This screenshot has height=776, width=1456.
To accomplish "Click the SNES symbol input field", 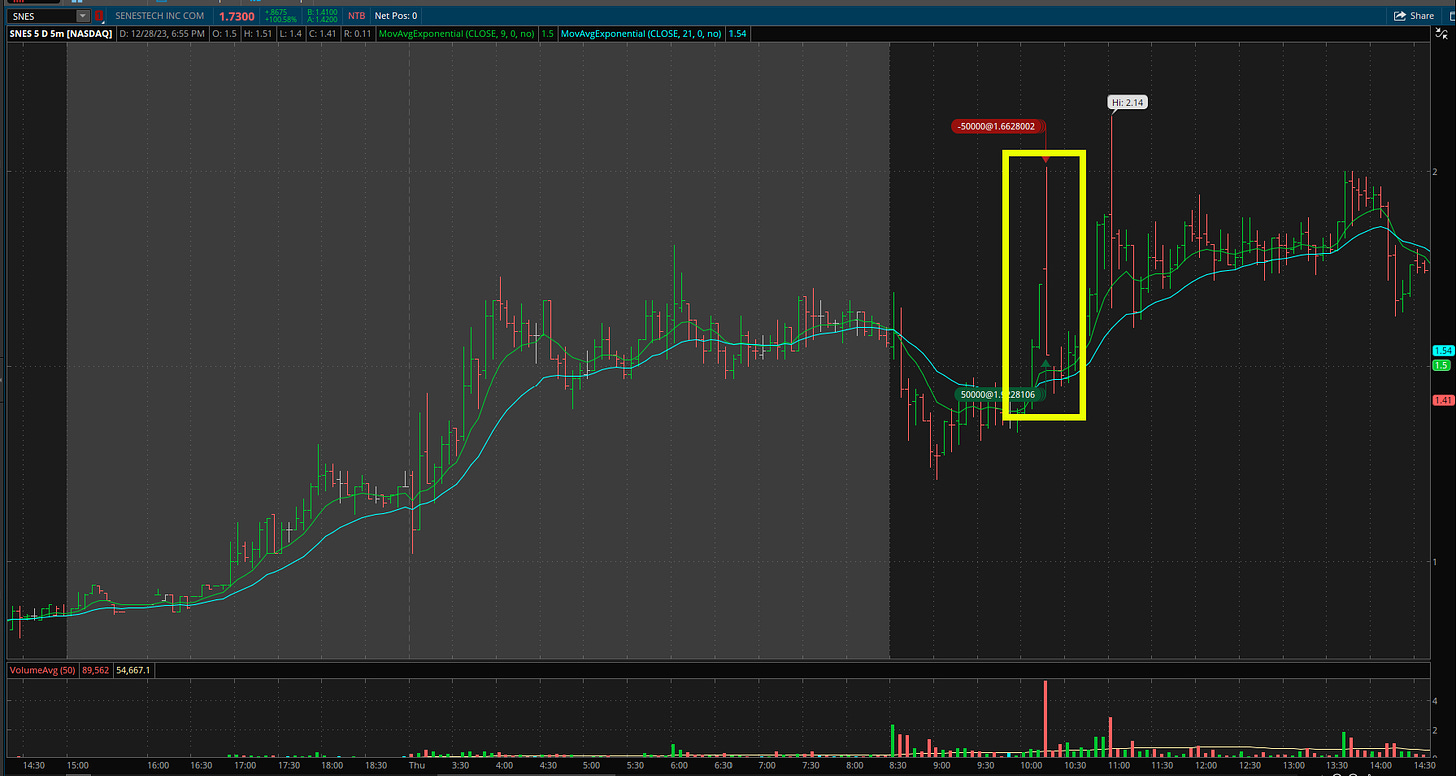I will [40, 16].
